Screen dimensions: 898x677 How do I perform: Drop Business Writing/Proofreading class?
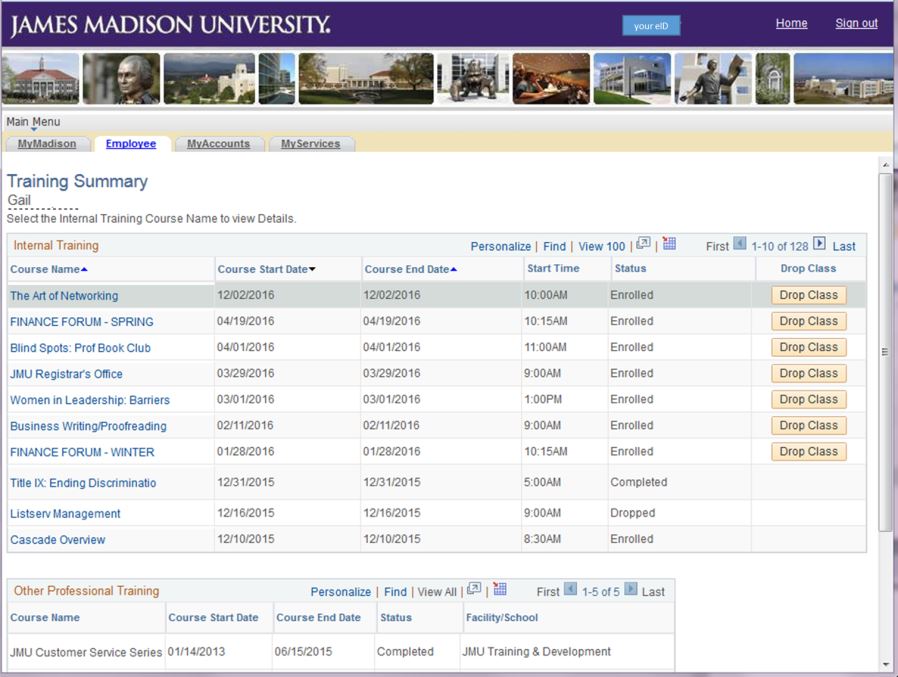[x=808, y=426]
